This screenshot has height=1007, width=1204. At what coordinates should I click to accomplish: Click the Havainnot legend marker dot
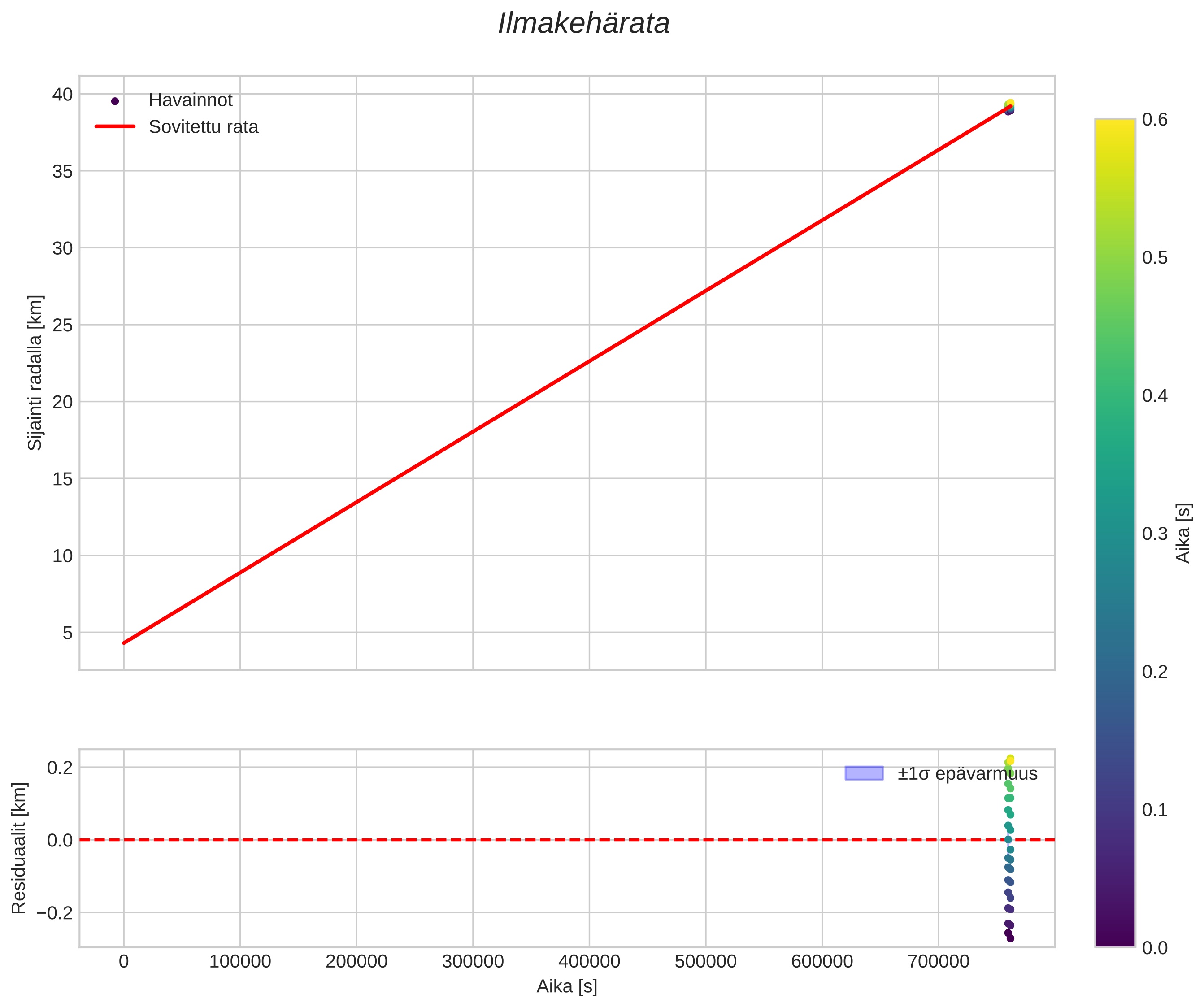[115, 101]
